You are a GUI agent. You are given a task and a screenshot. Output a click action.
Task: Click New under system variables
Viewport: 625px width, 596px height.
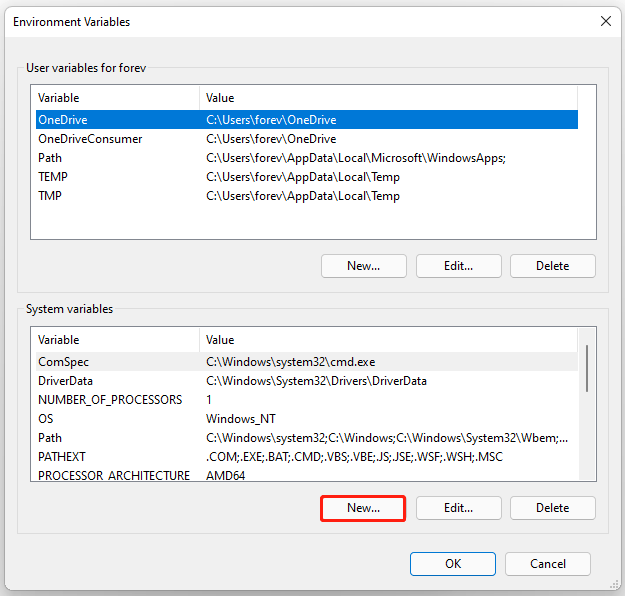(x=363, y=508)
